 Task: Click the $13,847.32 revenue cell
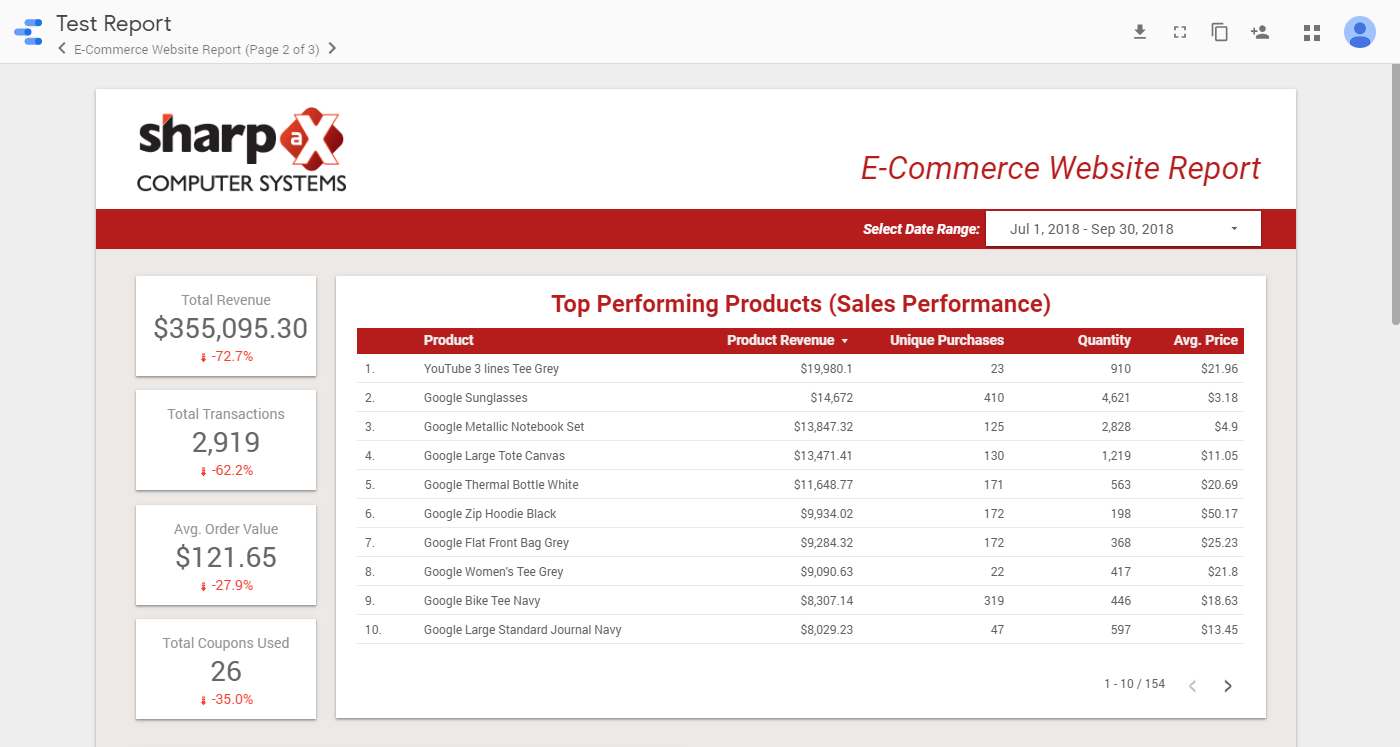823,427
